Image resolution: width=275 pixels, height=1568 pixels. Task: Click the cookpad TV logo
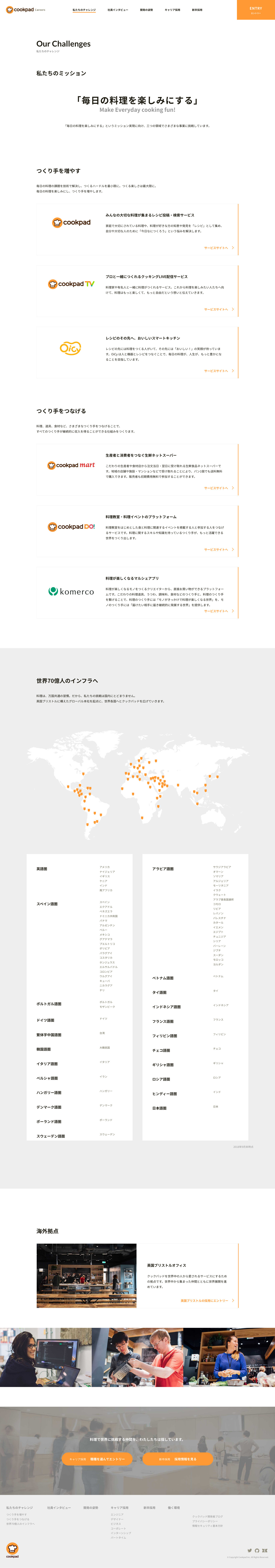point(71,284)
